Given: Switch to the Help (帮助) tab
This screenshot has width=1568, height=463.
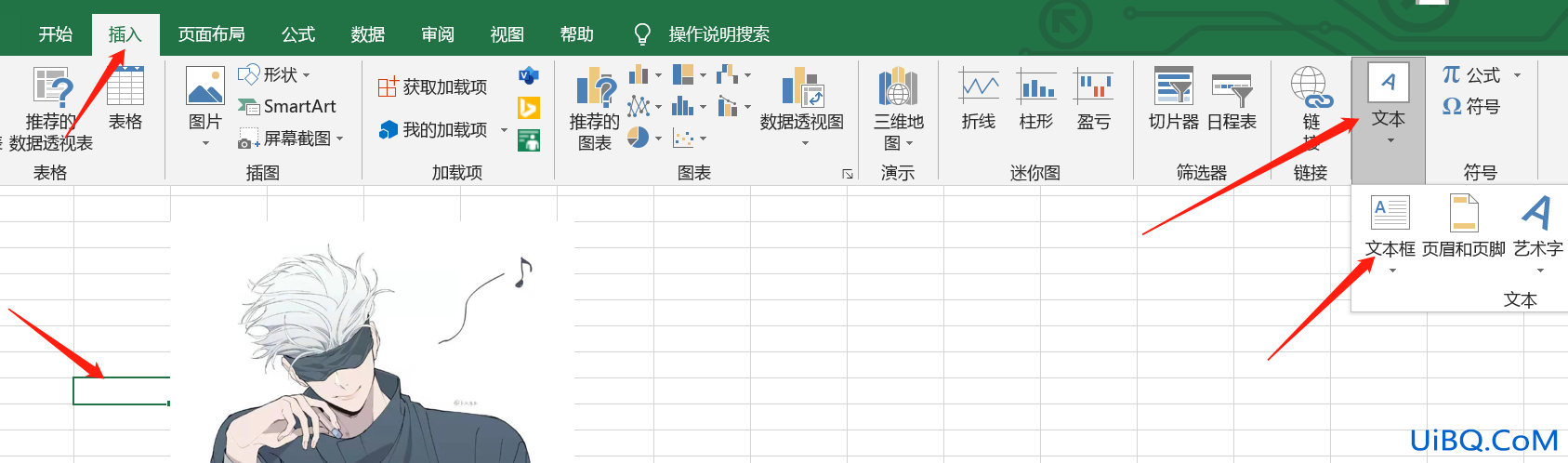Looking at the screenshot, I should (577, 34).
